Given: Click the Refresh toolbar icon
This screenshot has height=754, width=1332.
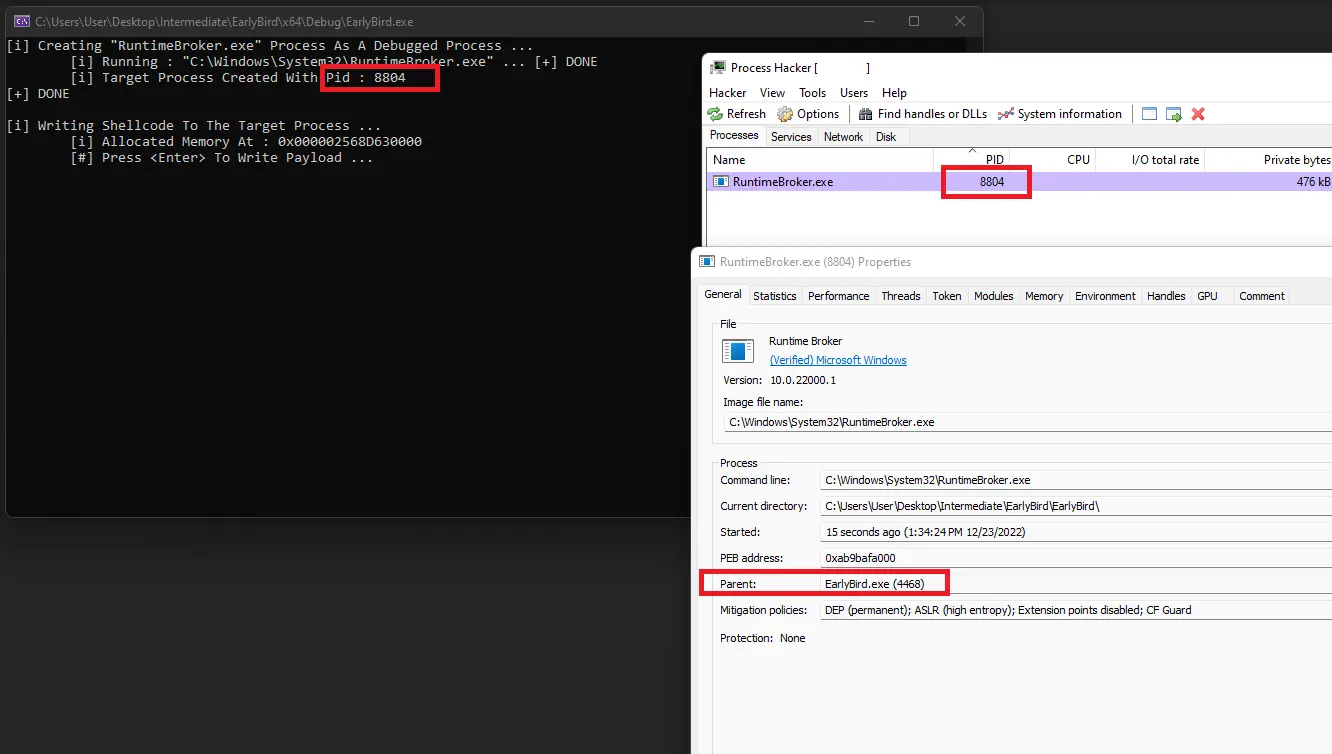Looking at the screenshot, I should (x=715, y=114).
